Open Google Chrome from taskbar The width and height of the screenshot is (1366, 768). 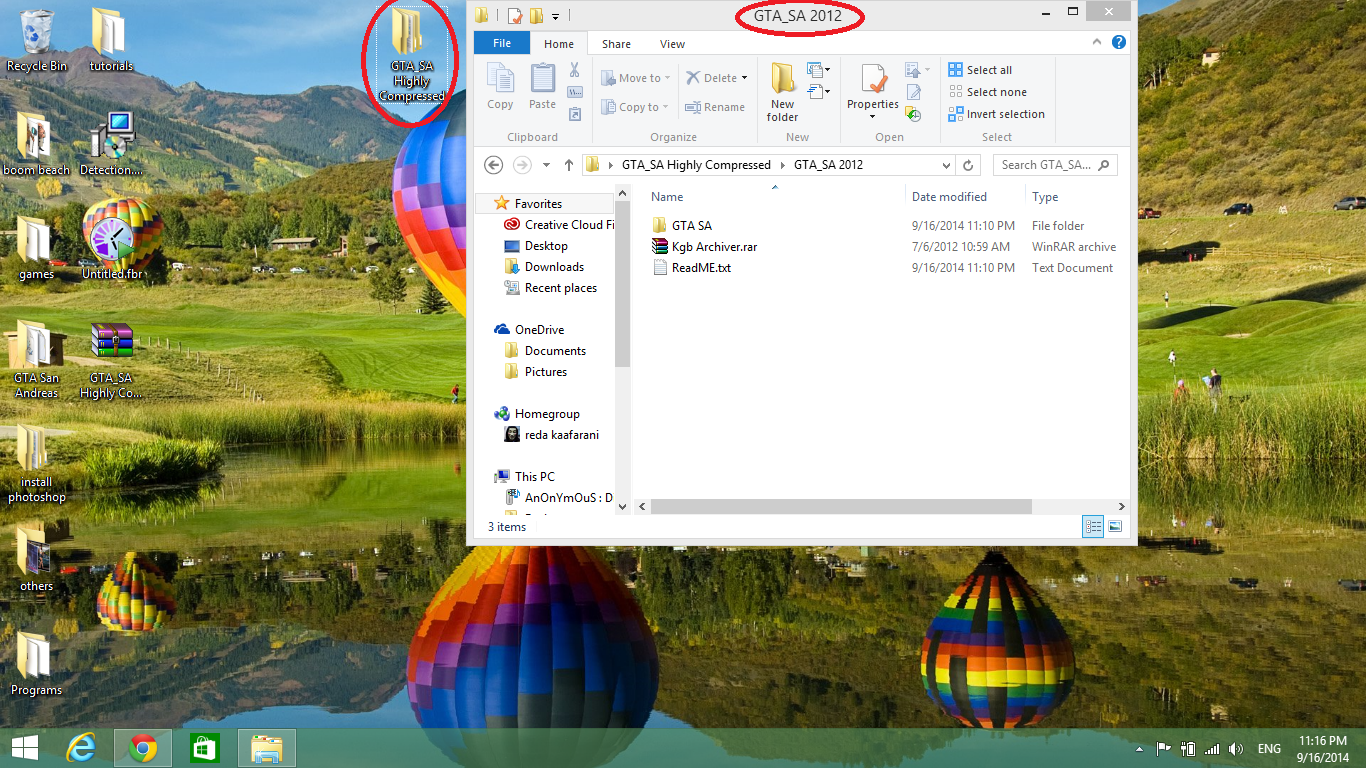[x=143, y=748]
